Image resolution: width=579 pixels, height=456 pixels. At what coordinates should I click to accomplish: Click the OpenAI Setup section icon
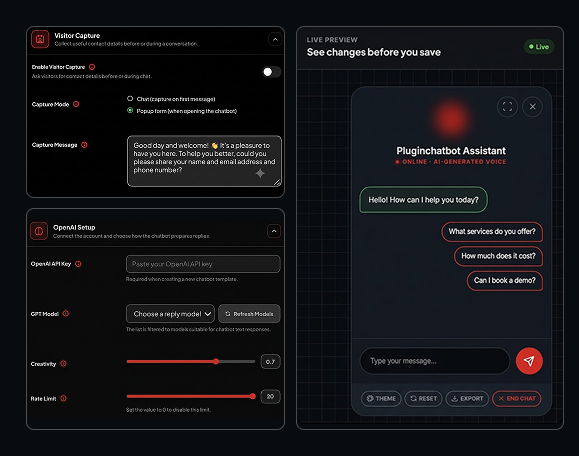pyautogui.click(x=39, y=231)
